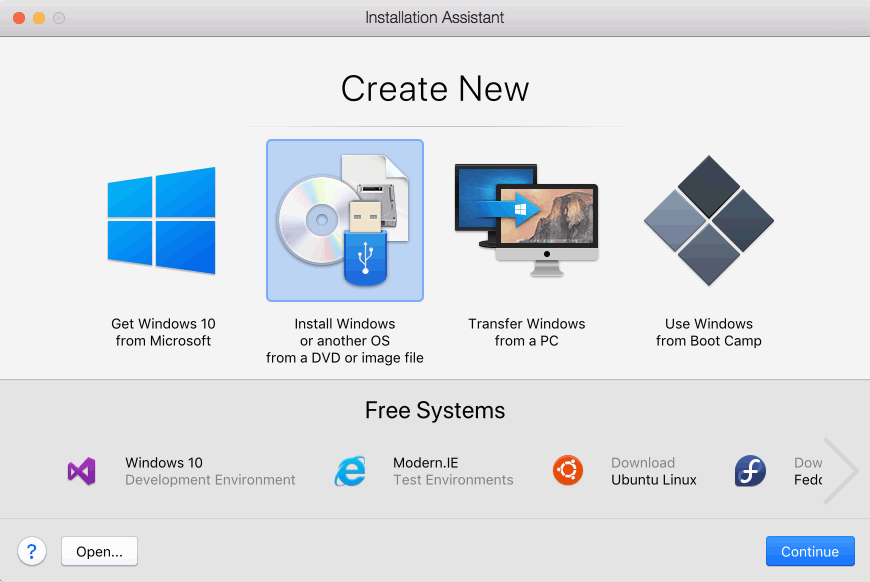Click the Visual Studio icon
This screenshot has height=582, width=870.
coord(82,472)
